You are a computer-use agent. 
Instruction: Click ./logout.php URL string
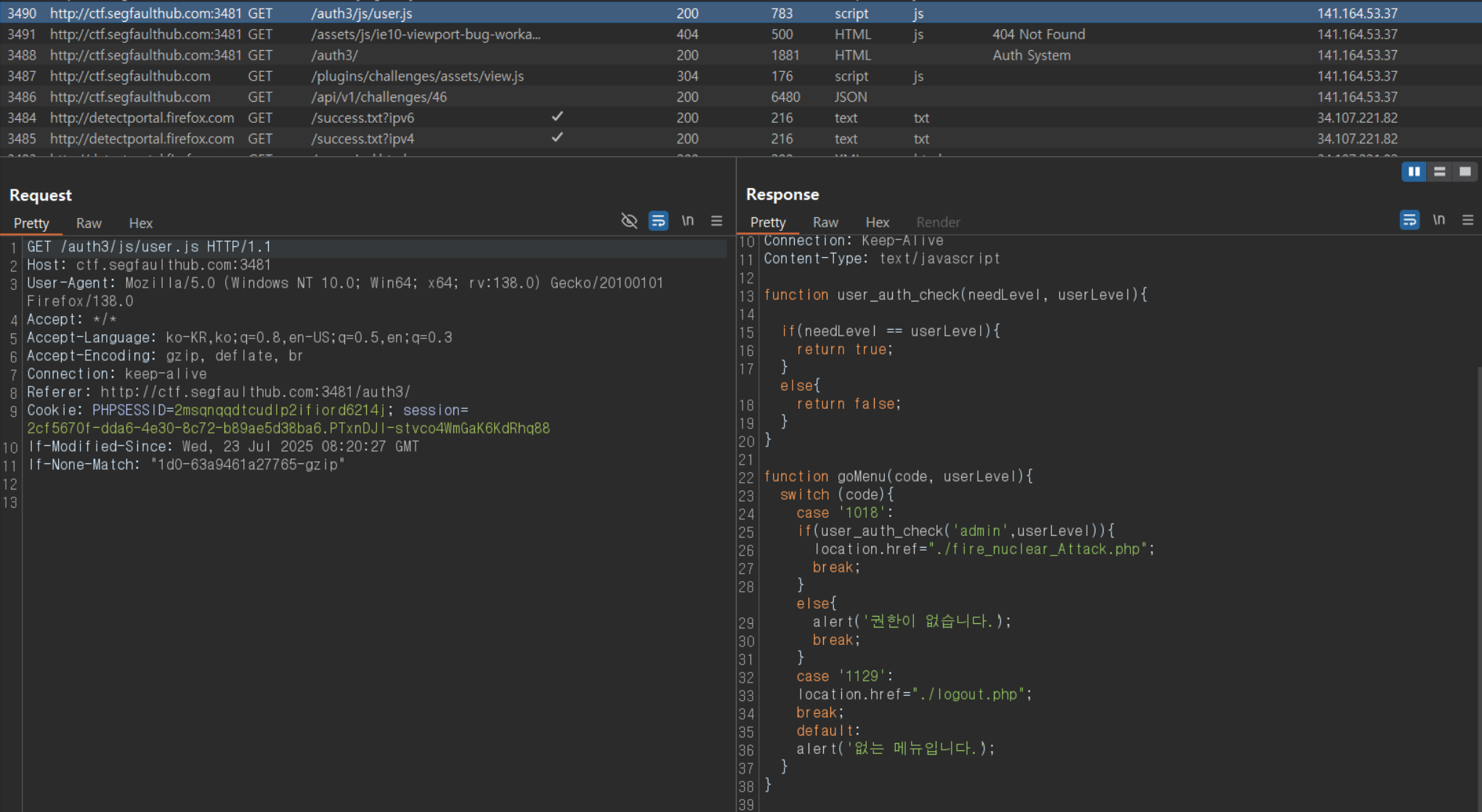(x=968, y=694)
